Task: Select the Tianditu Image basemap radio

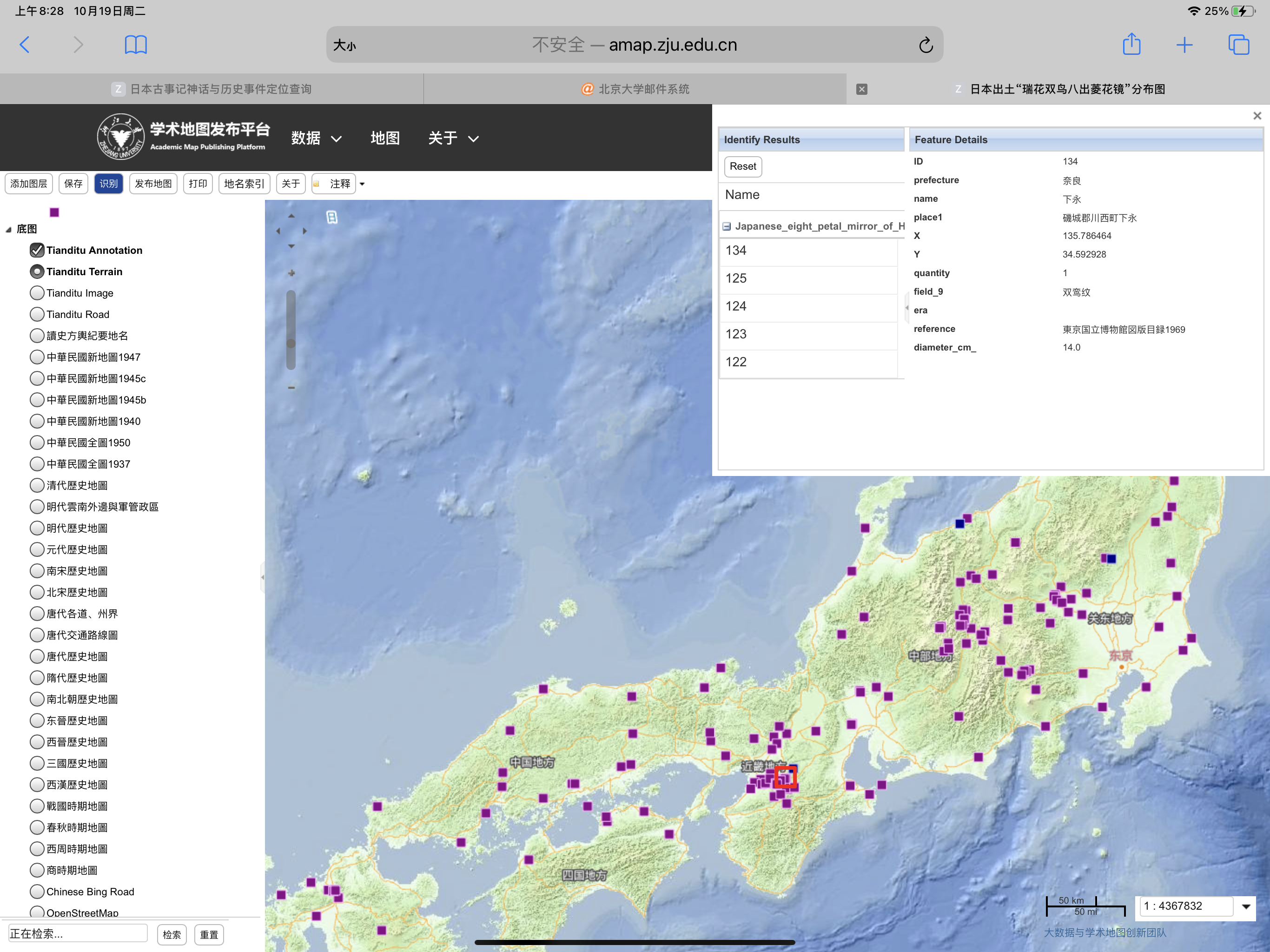Action: pyautogui.click(x=37, y=293)
